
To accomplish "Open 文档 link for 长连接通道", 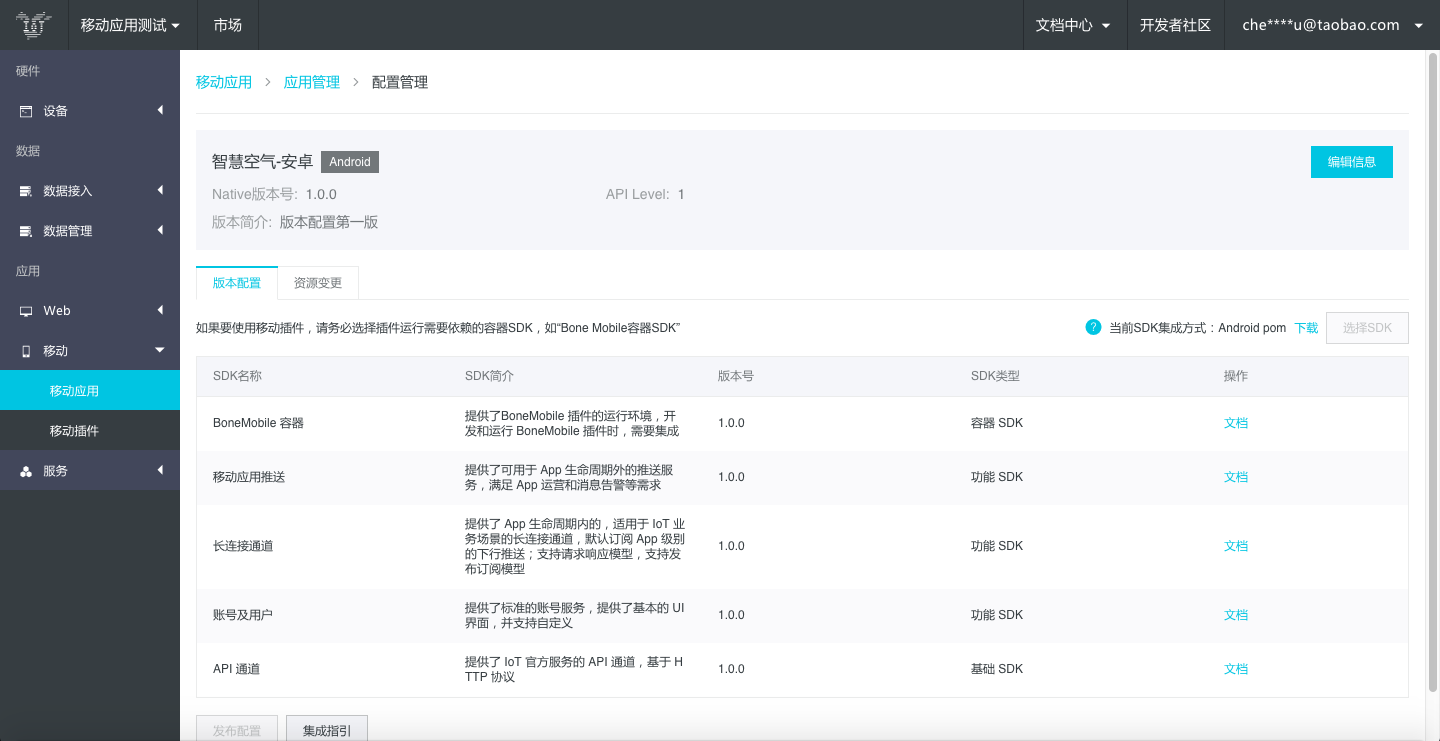I will click(x=1236, y=546).
